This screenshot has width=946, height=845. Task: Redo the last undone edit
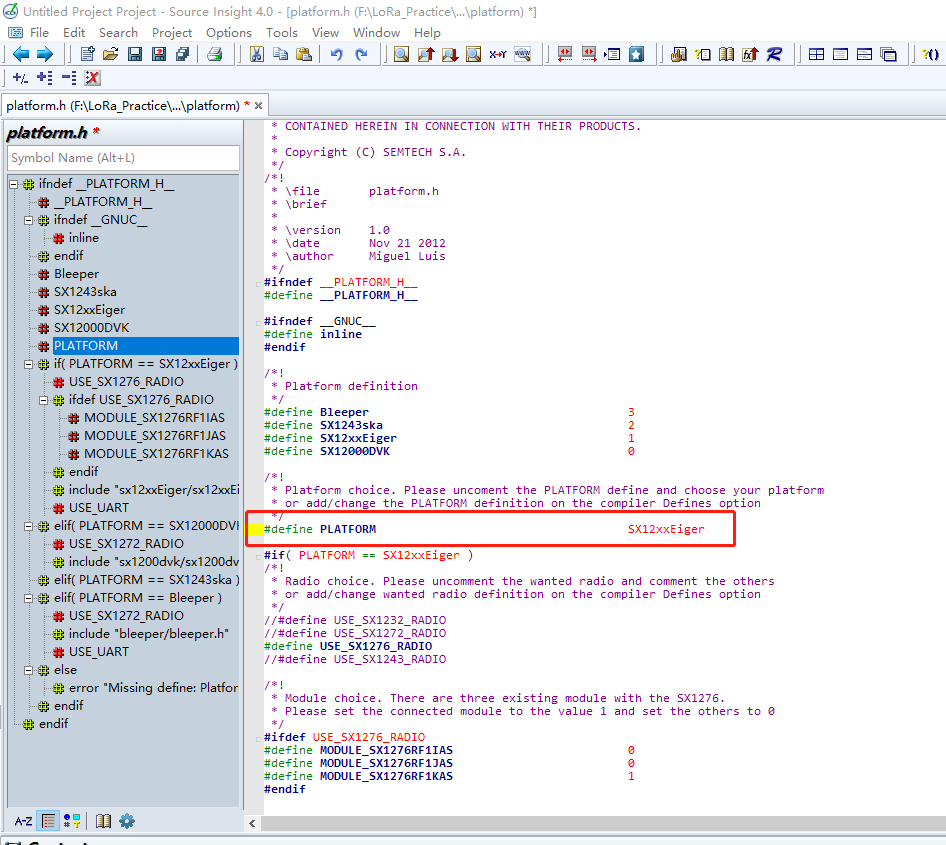[361, 54]
